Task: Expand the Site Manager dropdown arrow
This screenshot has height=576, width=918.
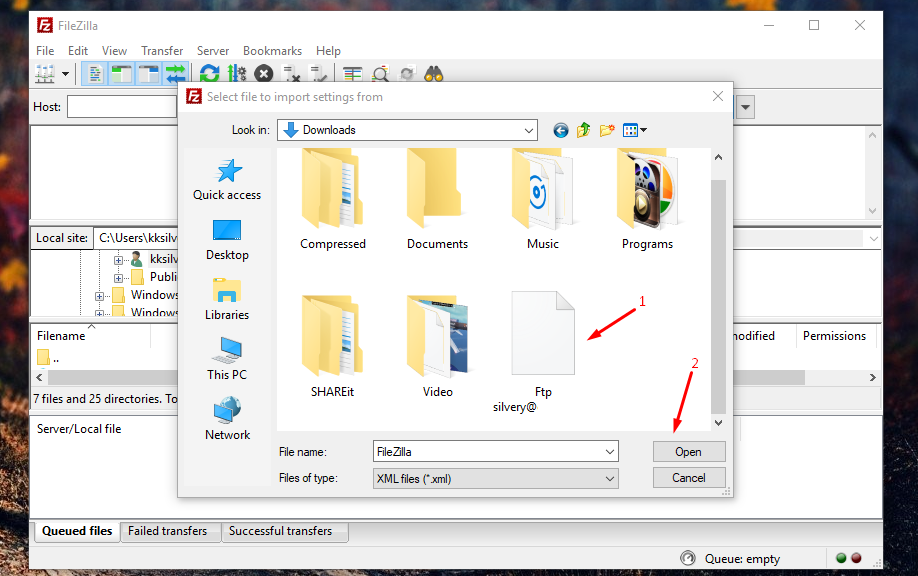Action: point(65,74)
